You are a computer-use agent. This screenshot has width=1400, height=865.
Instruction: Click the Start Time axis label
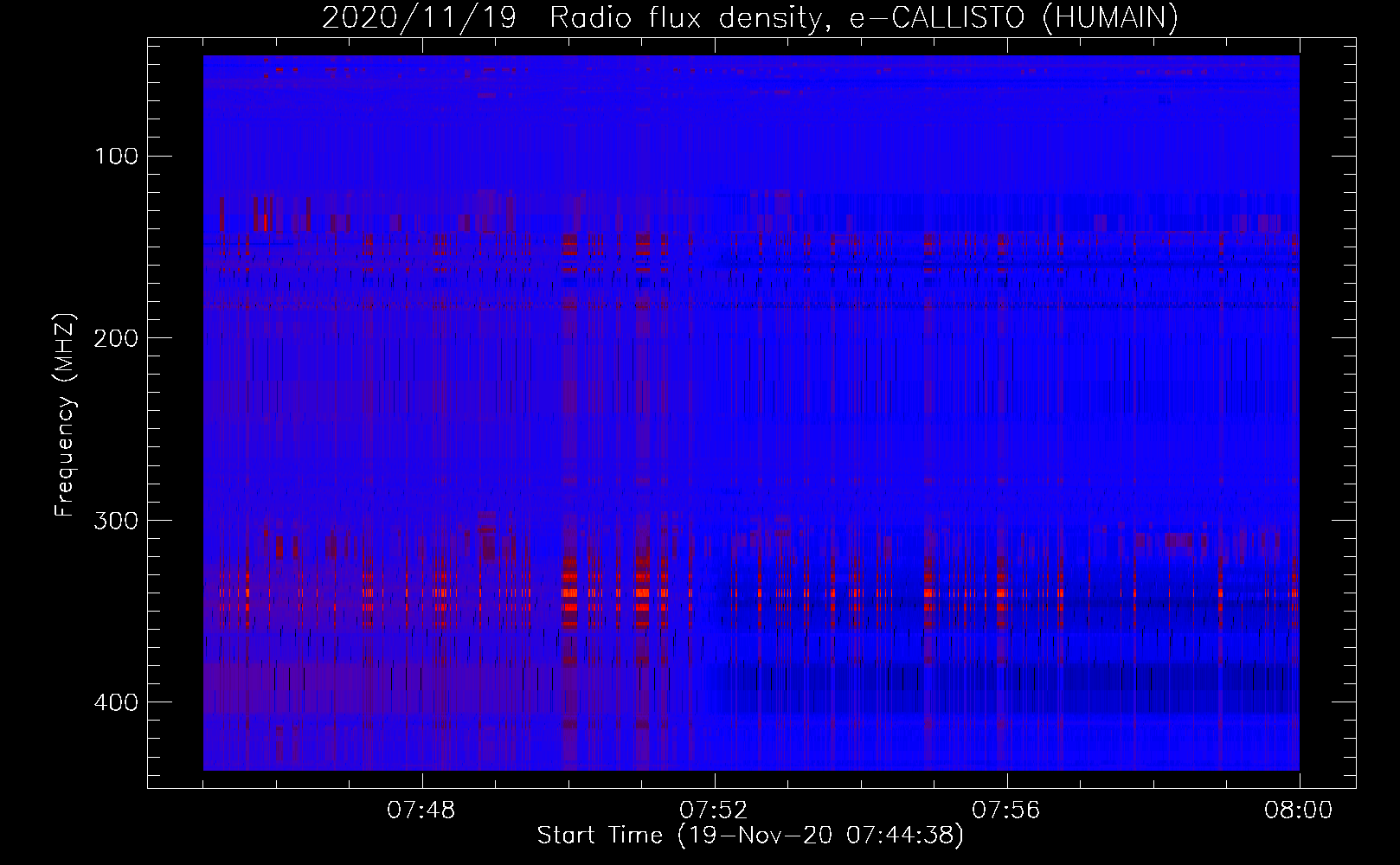click(750, 836)
